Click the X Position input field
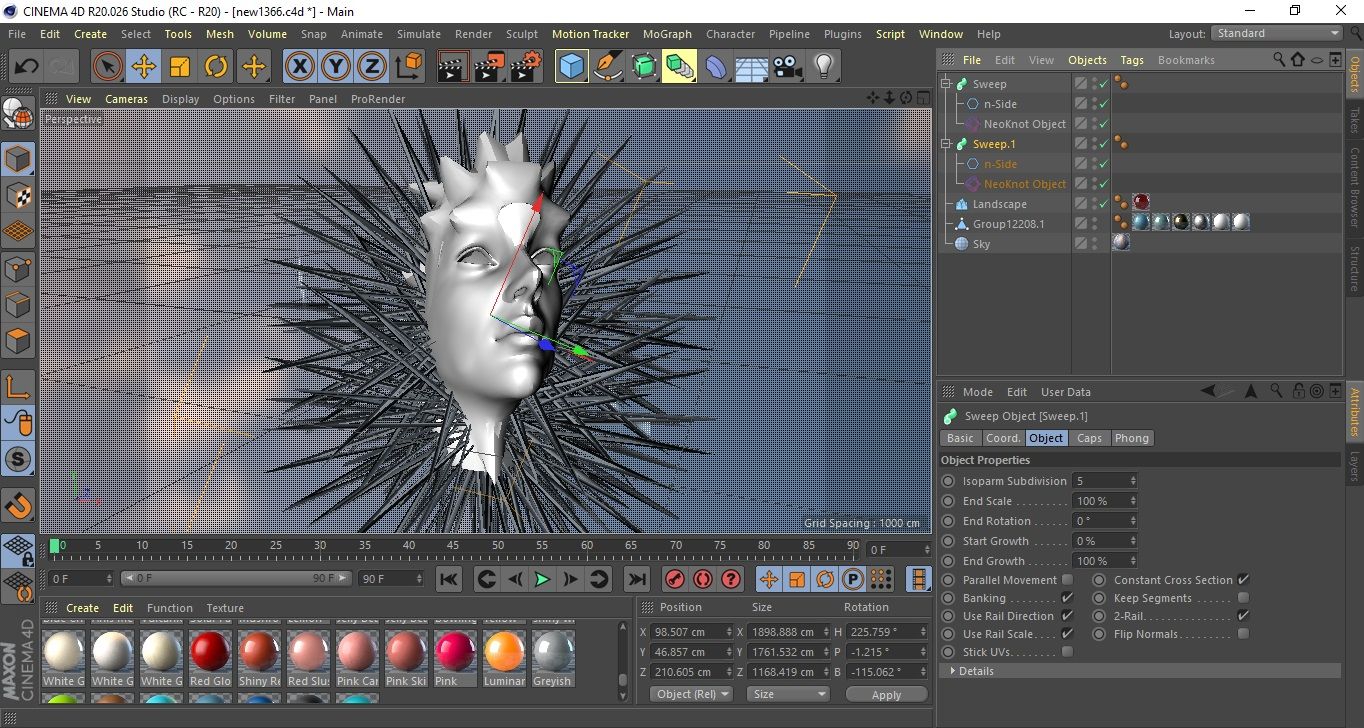The image size is (1364, 728). (692, 632)
